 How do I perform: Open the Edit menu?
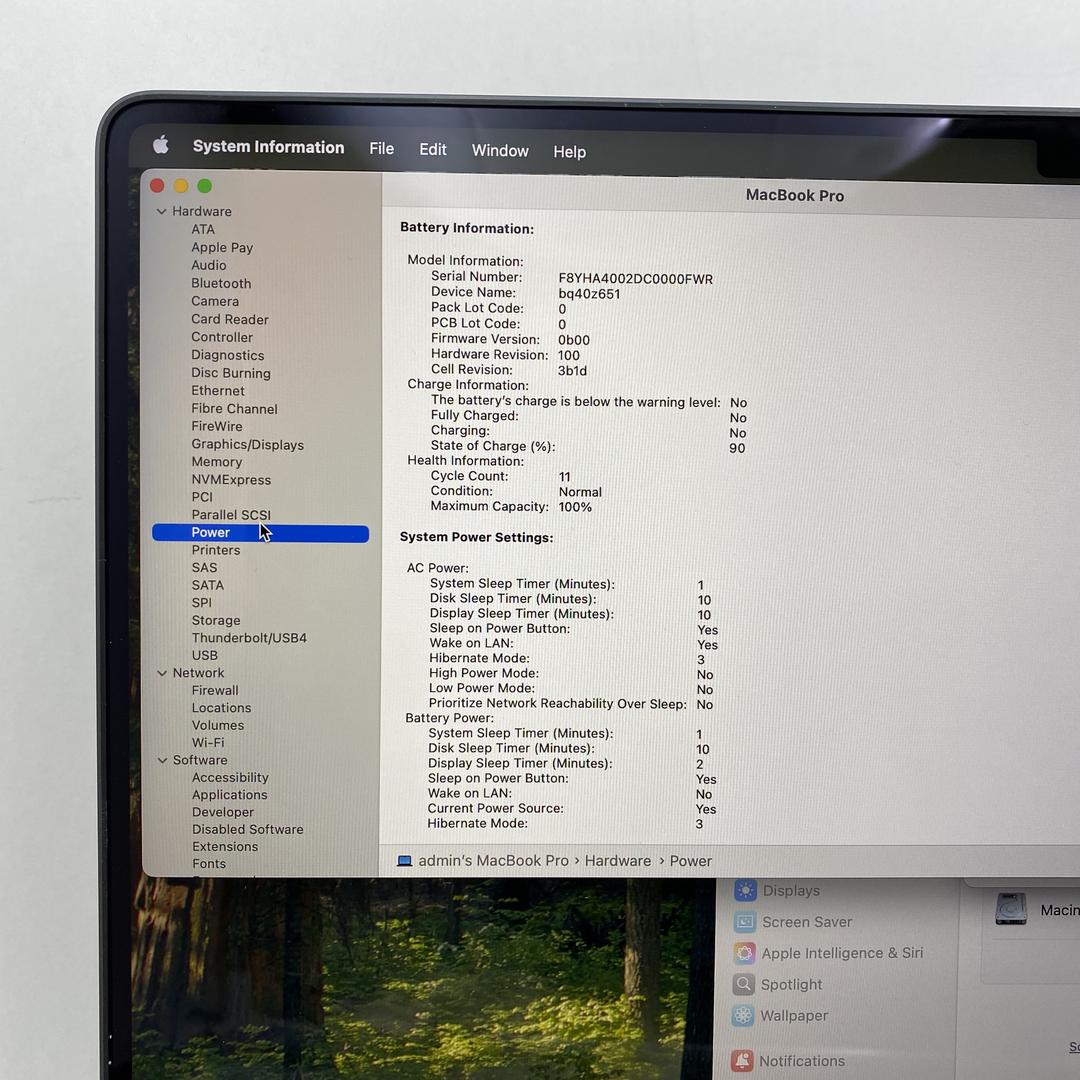pyautogui.click(x=433, y=149)
